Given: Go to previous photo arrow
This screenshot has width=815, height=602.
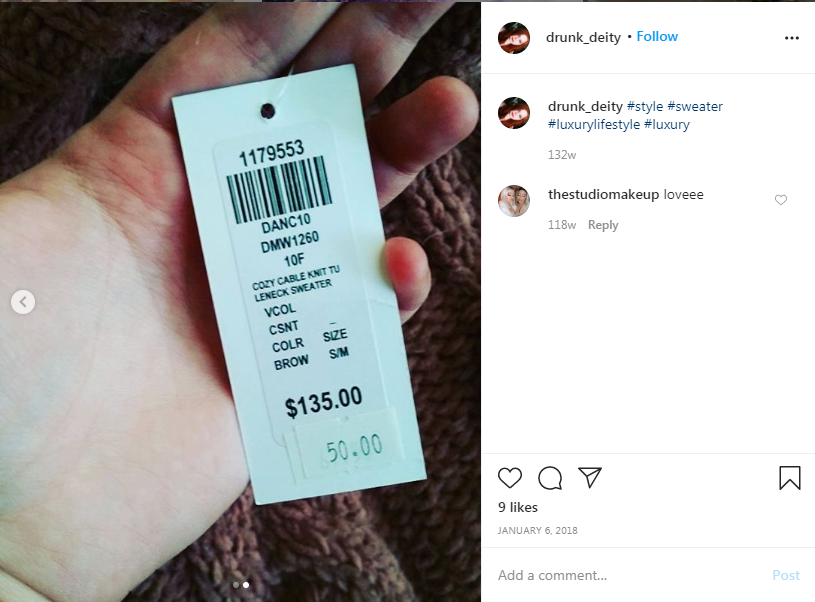Looking at the screenshot, I should [23, 302].
